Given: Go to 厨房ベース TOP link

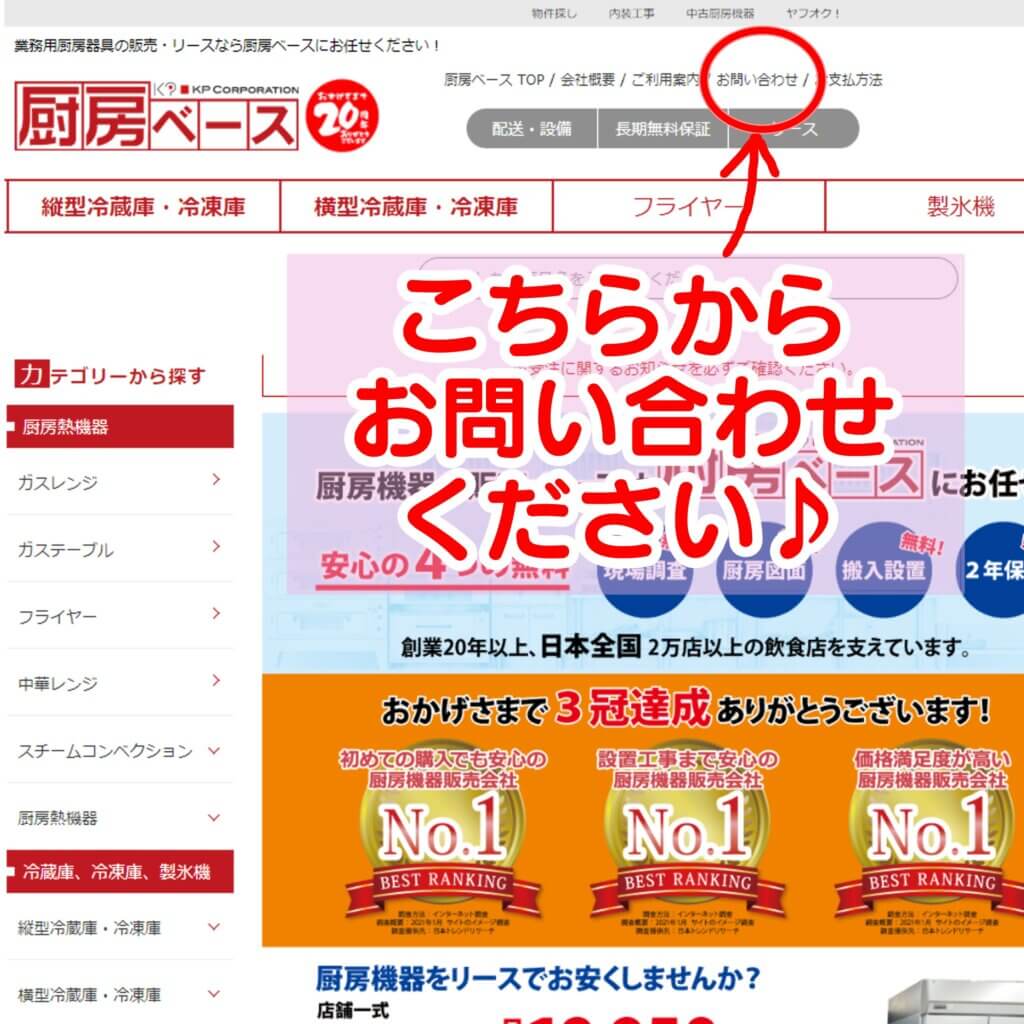Looking at the screenshot, I should point(494,80).
